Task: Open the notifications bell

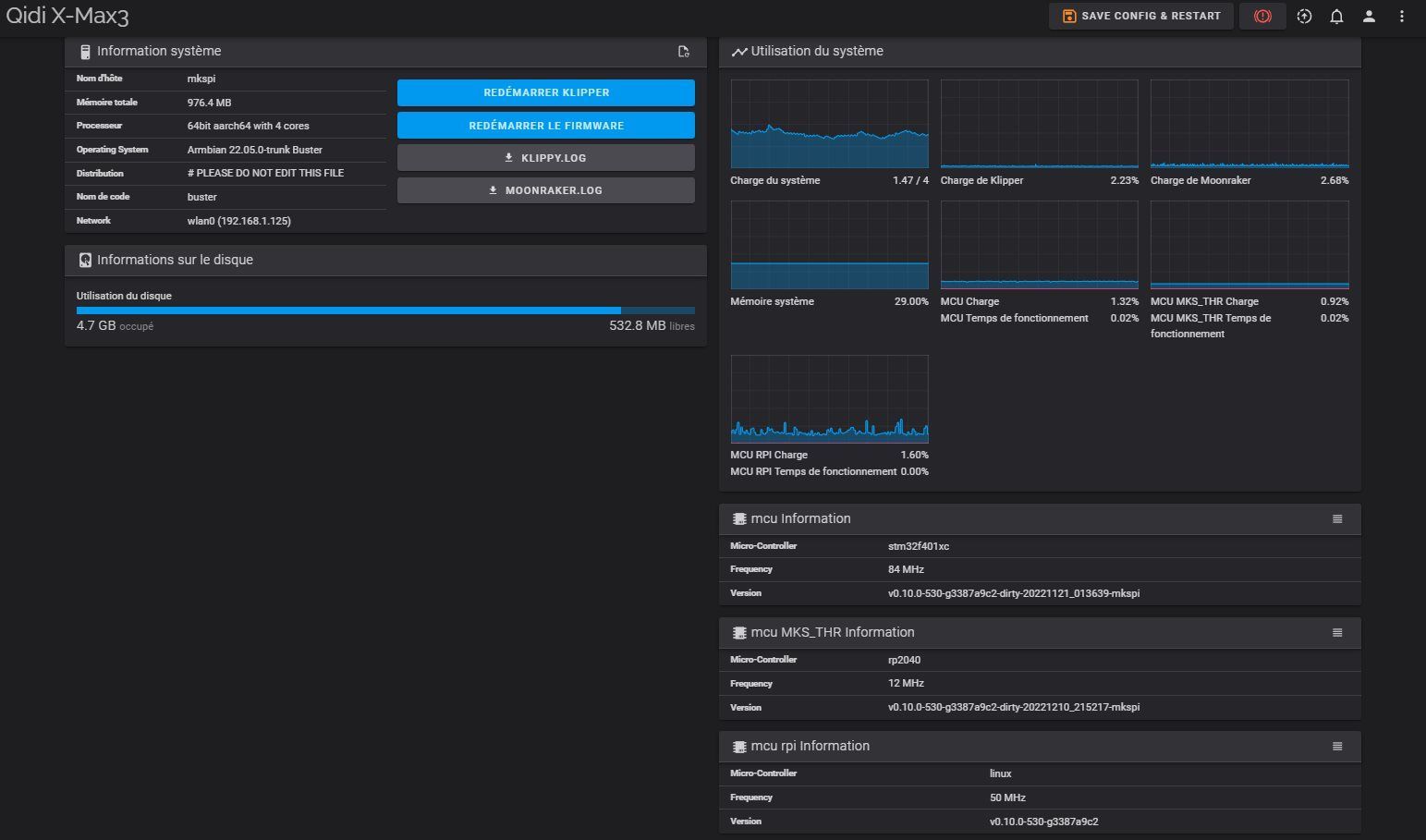Action: (1336, 17)
